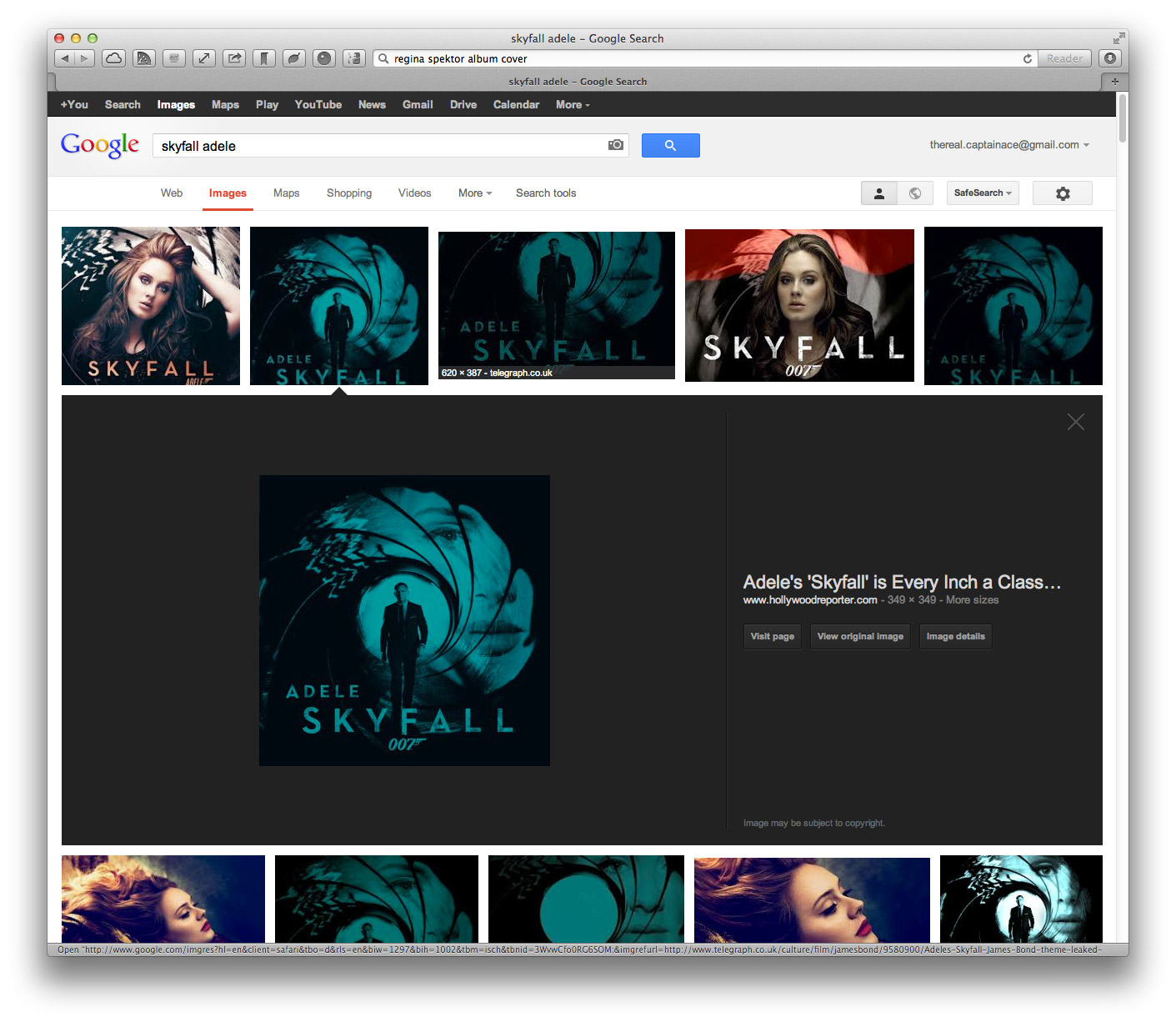Open Gmail in the Google bar
The image size is (1176, 1022).
(x=418, y=105)
